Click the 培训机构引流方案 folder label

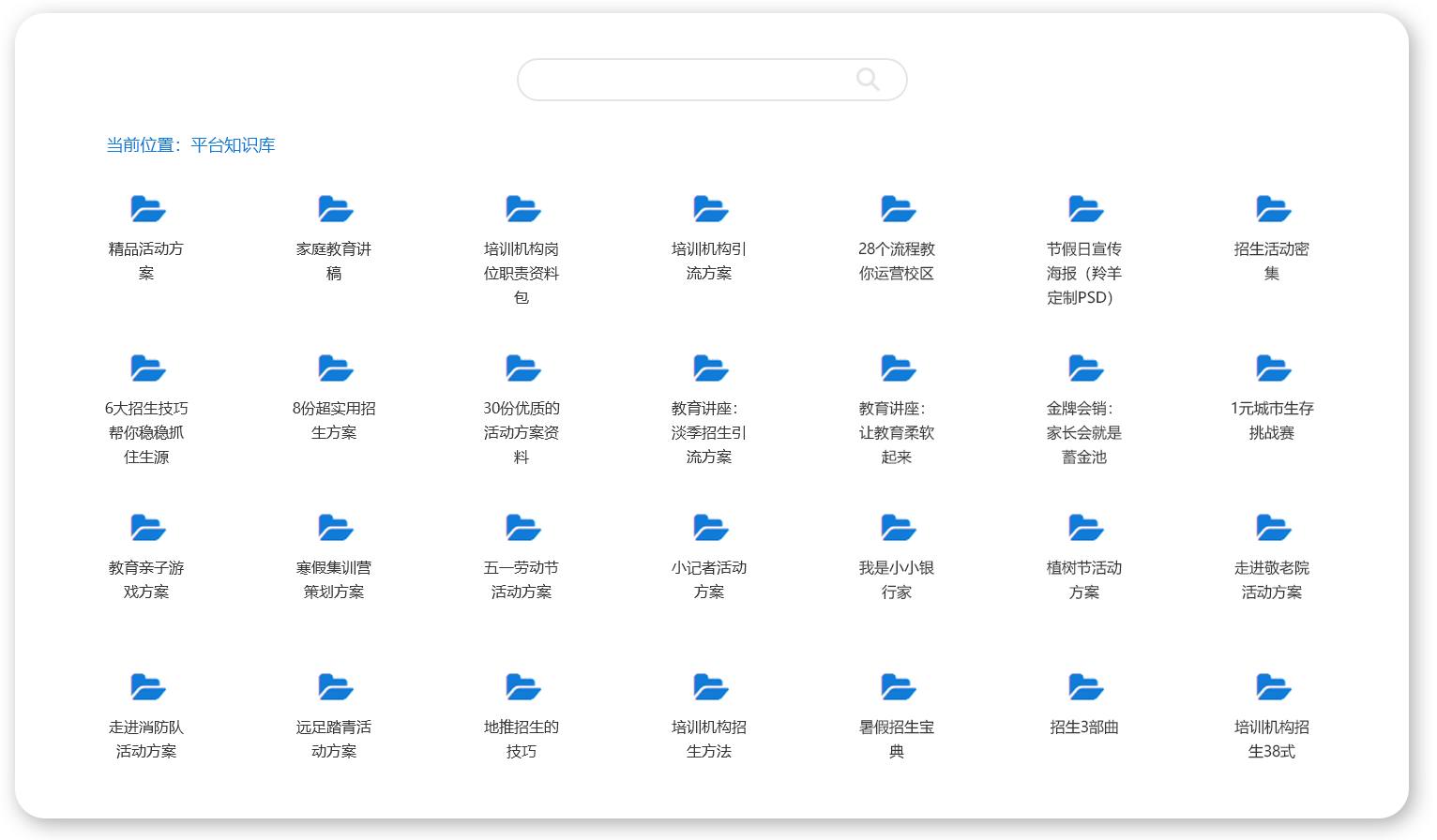pyautogui.click(x=709, y=262)
